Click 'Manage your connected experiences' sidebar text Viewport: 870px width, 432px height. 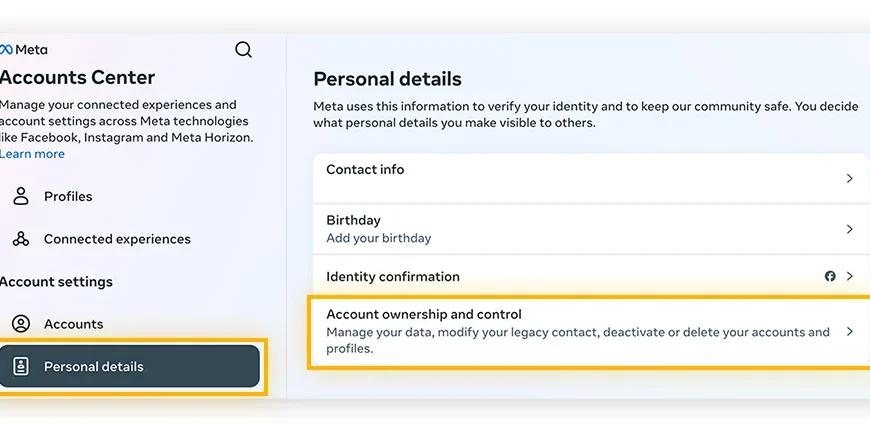pyautogui.click(x=127, y=121)
